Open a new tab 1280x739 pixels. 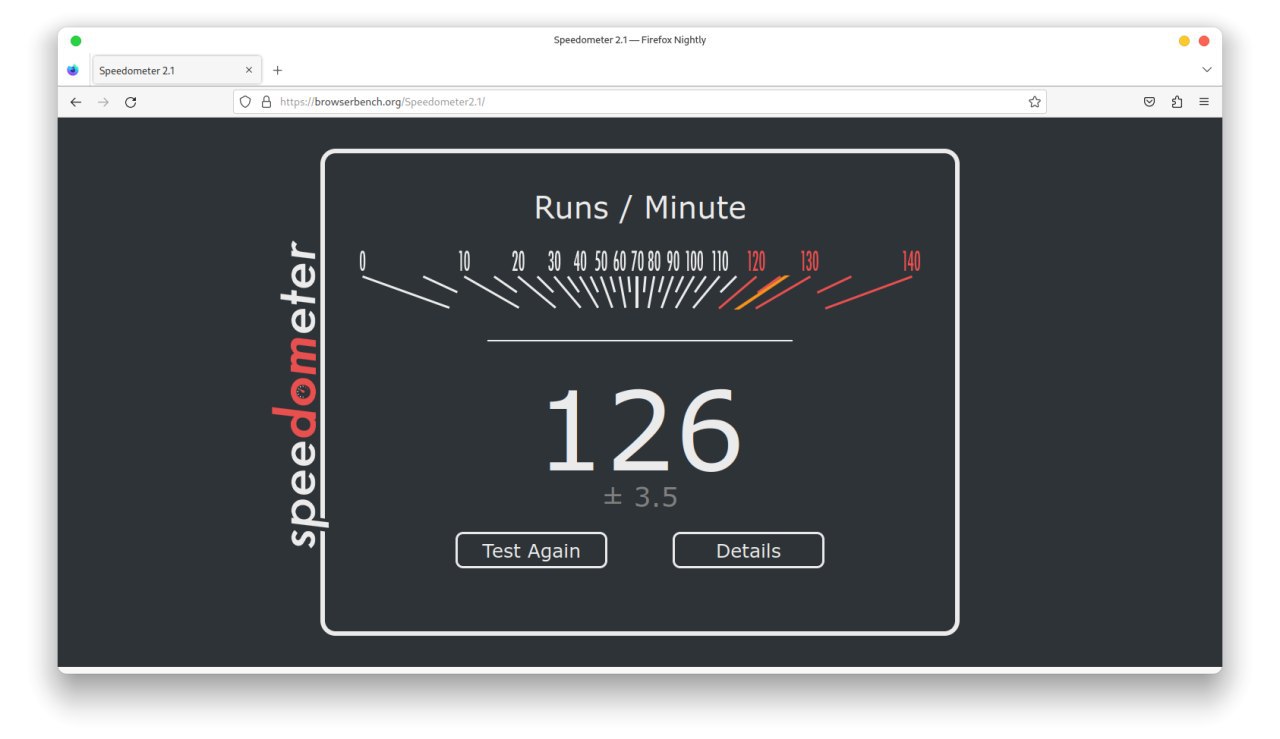tap(277, 70)
